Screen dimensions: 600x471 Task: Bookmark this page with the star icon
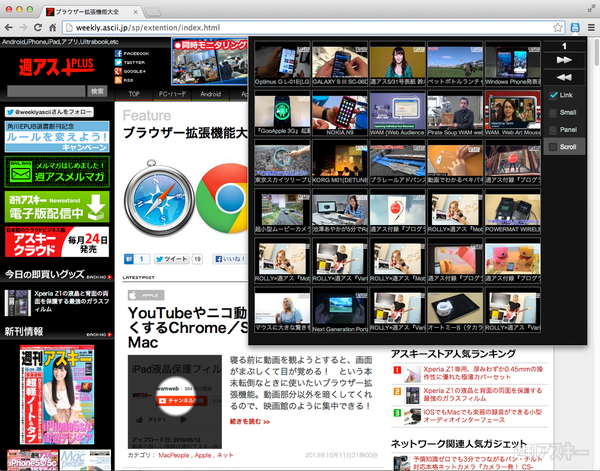click(x=558, y=28)
